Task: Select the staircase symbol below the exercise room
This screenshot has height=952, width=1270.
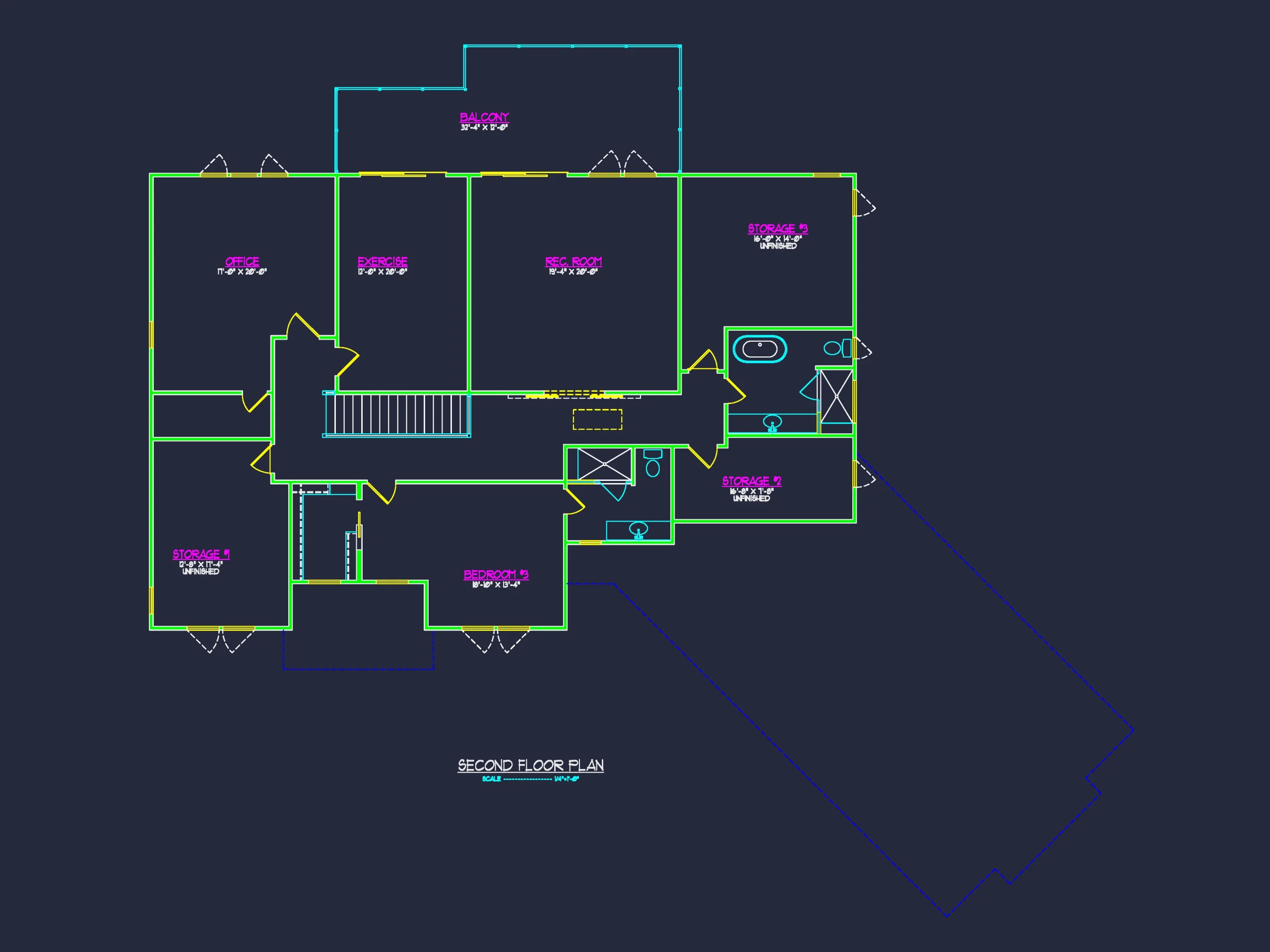Action: tap(397, 415)
